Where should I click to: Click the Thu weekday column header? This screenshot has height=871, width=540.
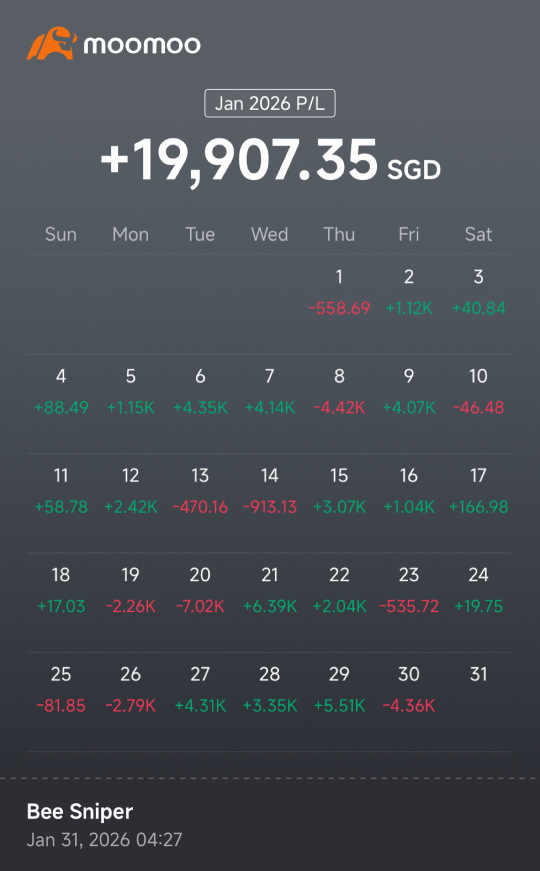click(339, 234)
